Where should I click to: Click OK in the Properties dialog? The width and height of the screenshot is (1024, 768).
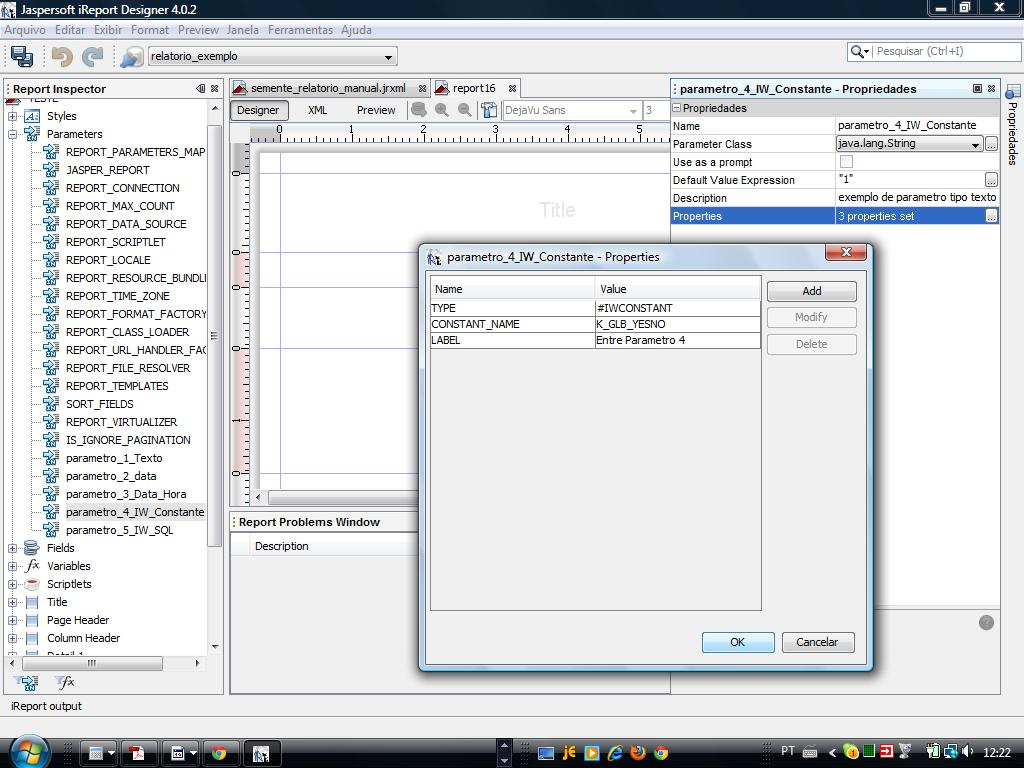pos(738,642)
